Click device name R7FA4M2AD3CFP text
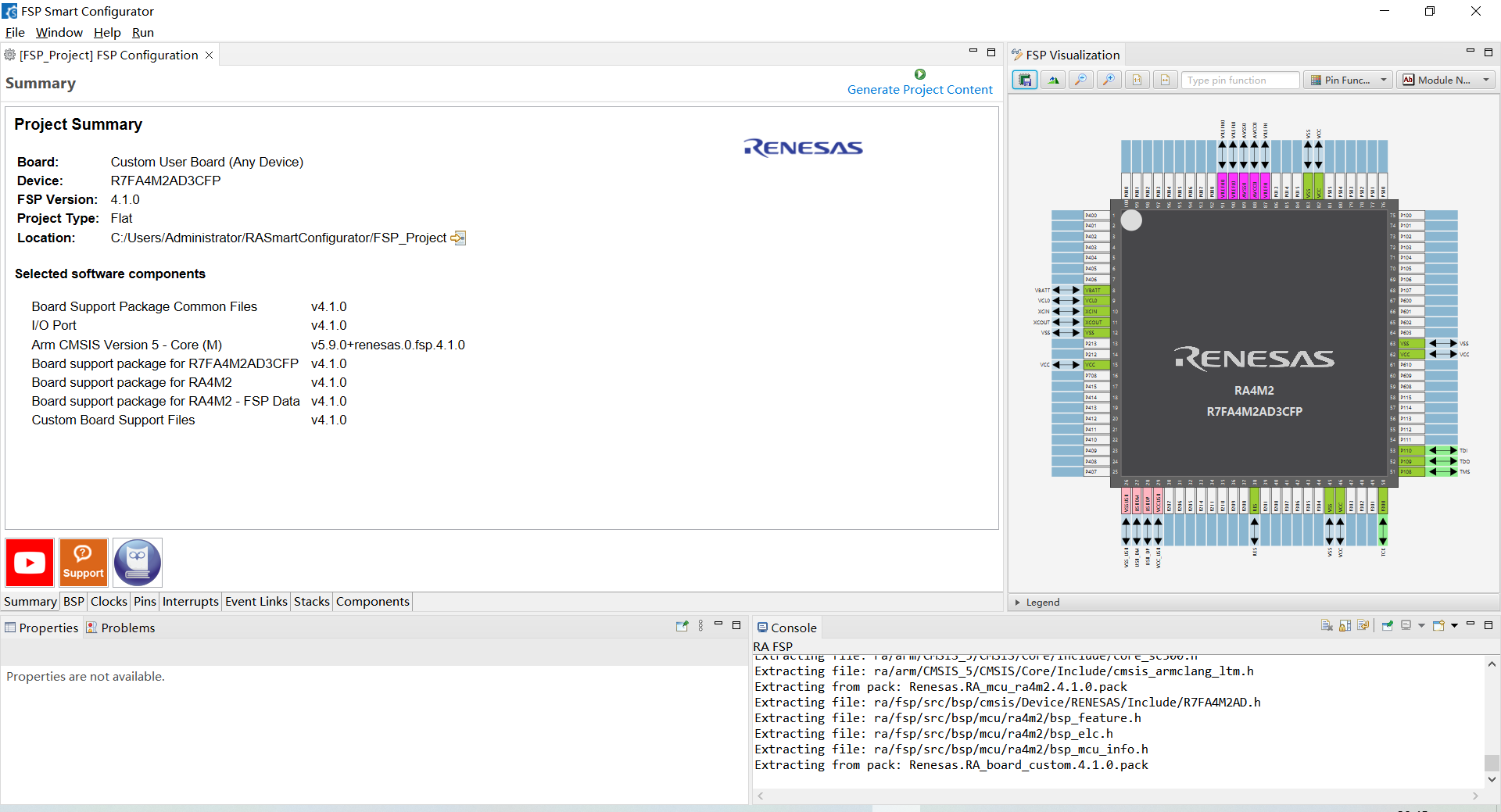This screenshot has width=1501, height=812. (166, 181)
